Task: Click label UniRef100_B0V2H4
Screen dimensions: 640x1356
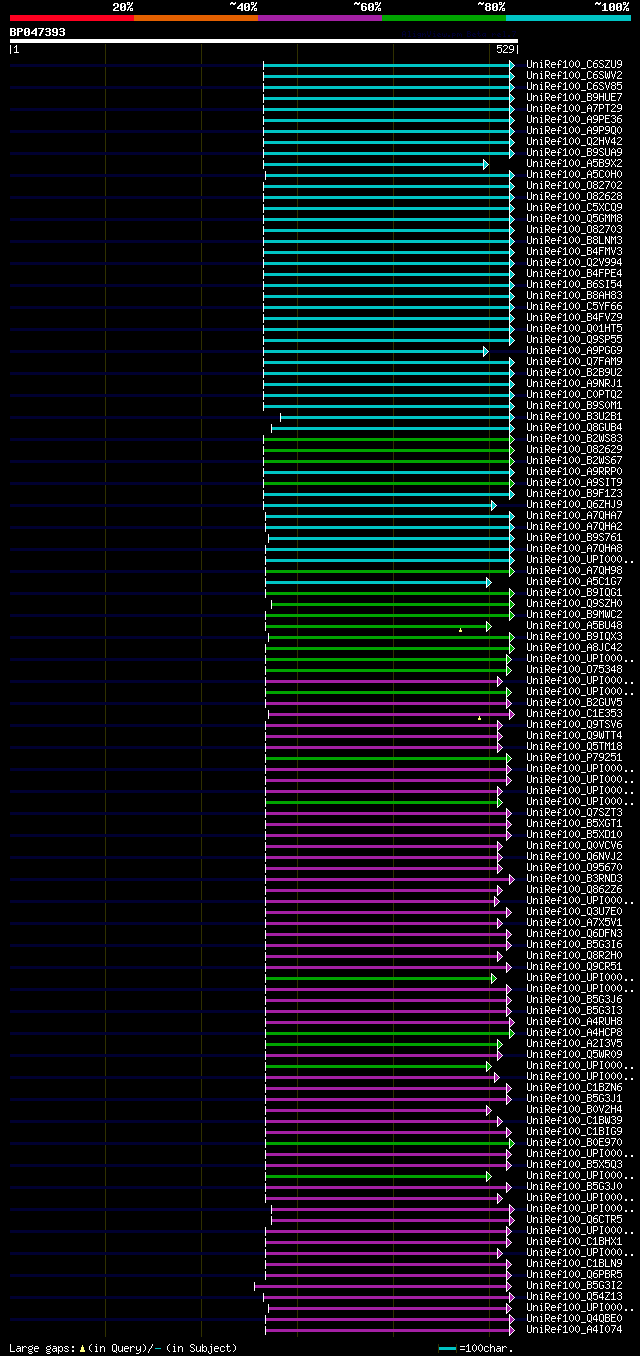Action: [574, 1109]
